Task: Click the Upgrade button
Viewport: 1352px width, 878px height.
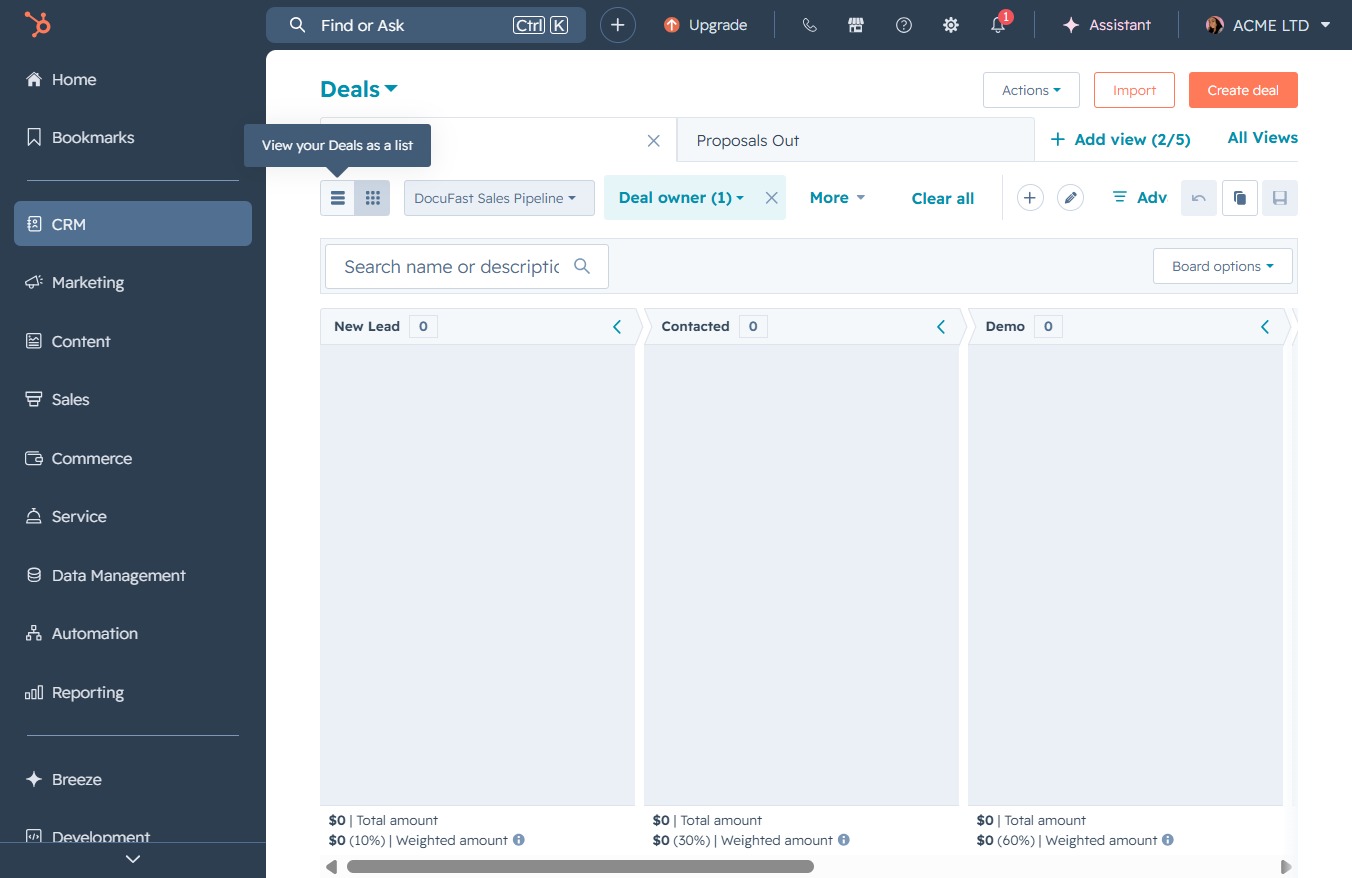Action: 706,25
